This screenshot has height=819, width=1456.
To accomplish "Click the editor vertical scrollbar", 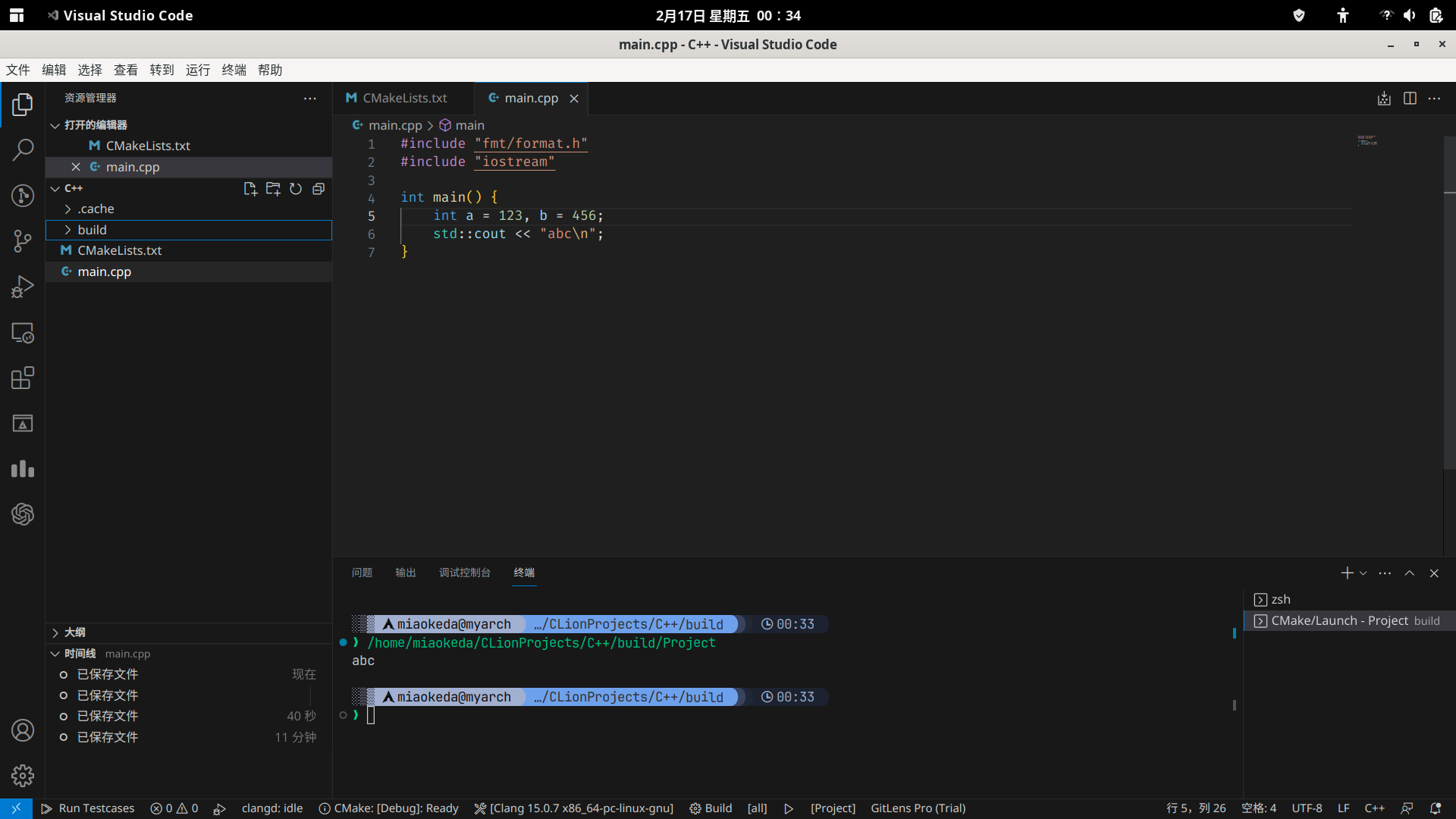I will click(1449, 303).
